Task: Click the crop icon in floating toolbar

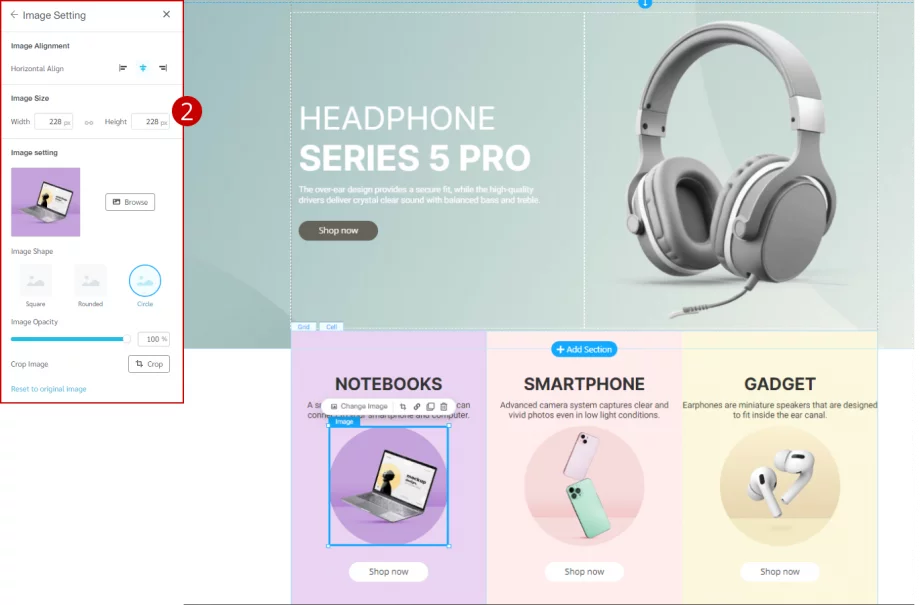Action: (x=402, y=406)
